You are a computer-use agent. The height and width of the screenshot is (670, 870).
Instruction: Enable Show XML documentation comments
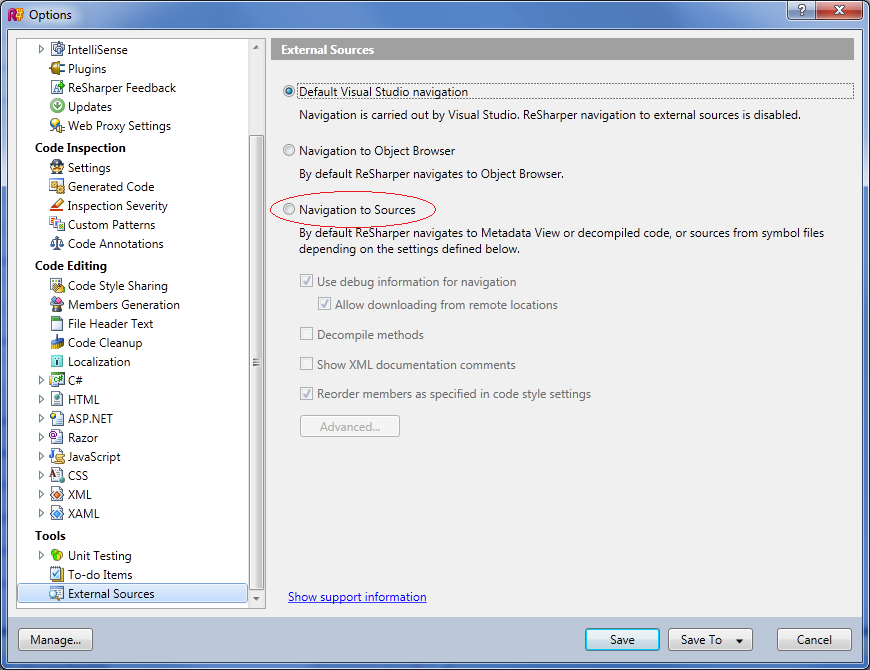click(x=306, y=364)
